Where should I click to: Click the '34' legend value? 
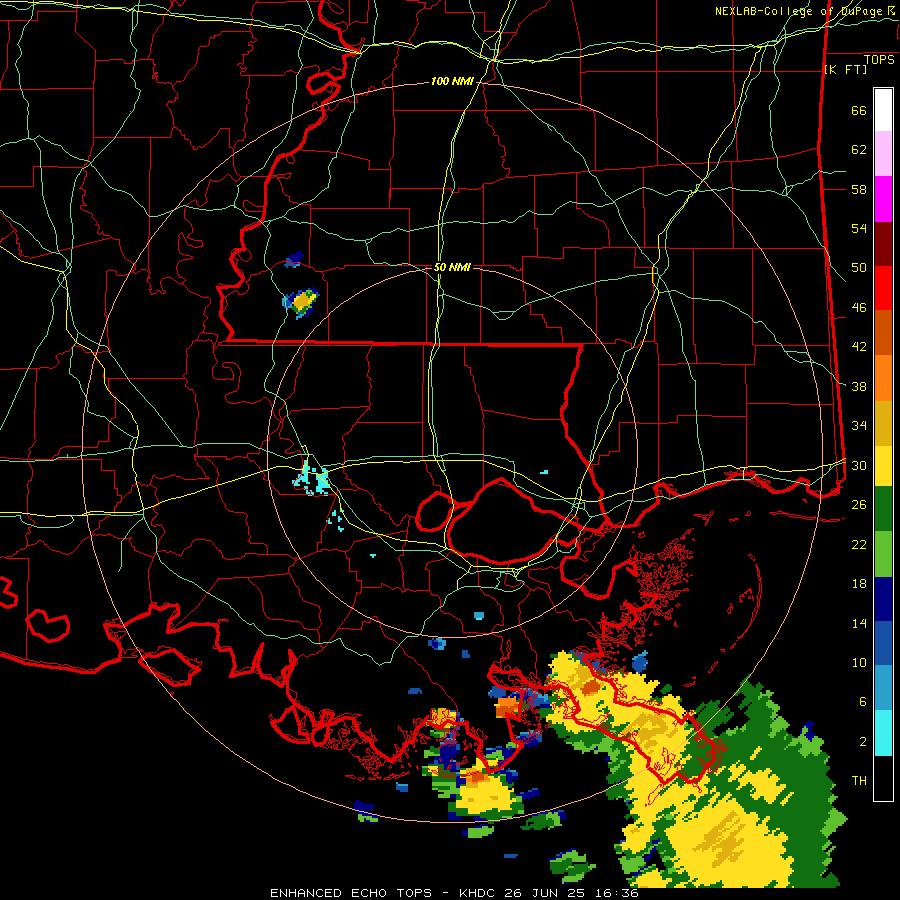coord(859,426)
